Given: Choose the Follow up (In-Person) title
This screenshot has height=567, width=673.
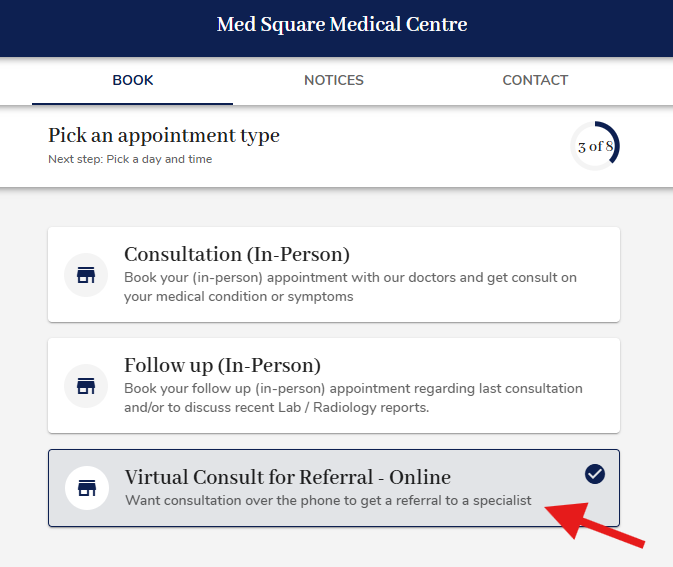Looking at the screenshot, I should click(222, 365).
